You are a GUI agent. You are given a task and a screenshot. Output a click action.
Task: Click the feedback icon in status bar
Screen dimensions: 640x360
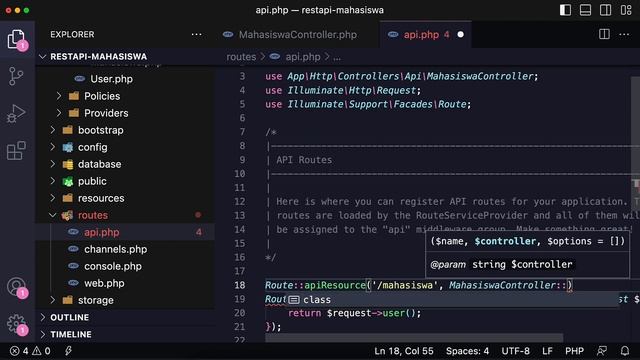click(x=602, y=351)
